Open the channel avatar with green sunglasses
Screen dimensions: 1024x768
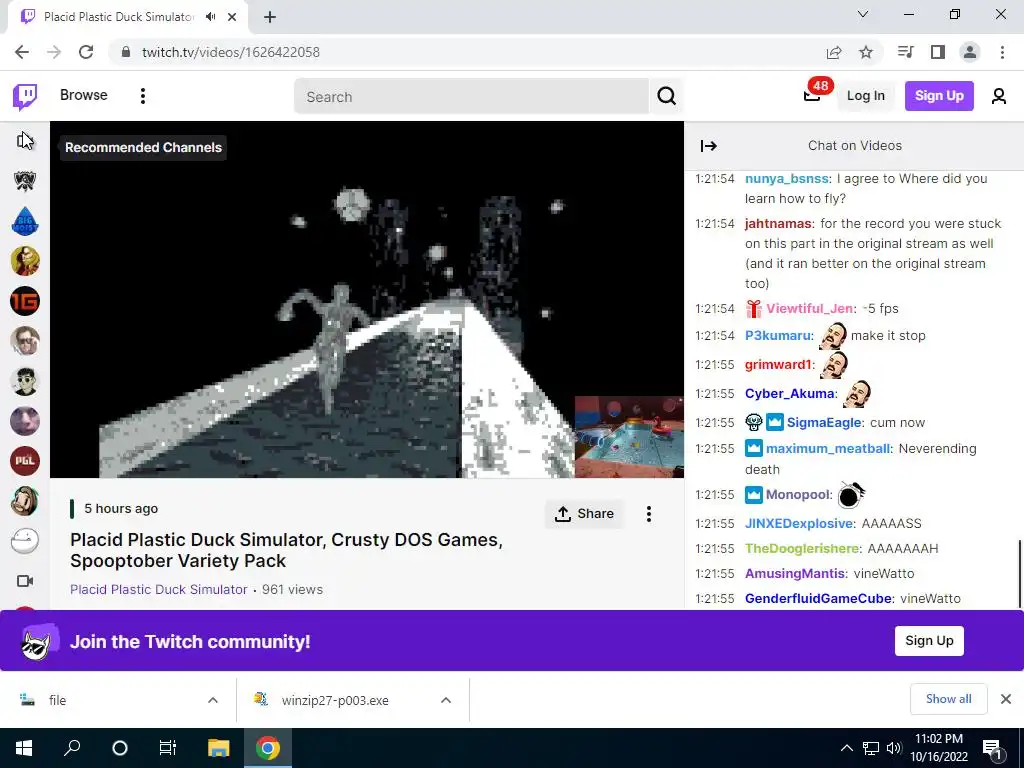click(25, 381)
